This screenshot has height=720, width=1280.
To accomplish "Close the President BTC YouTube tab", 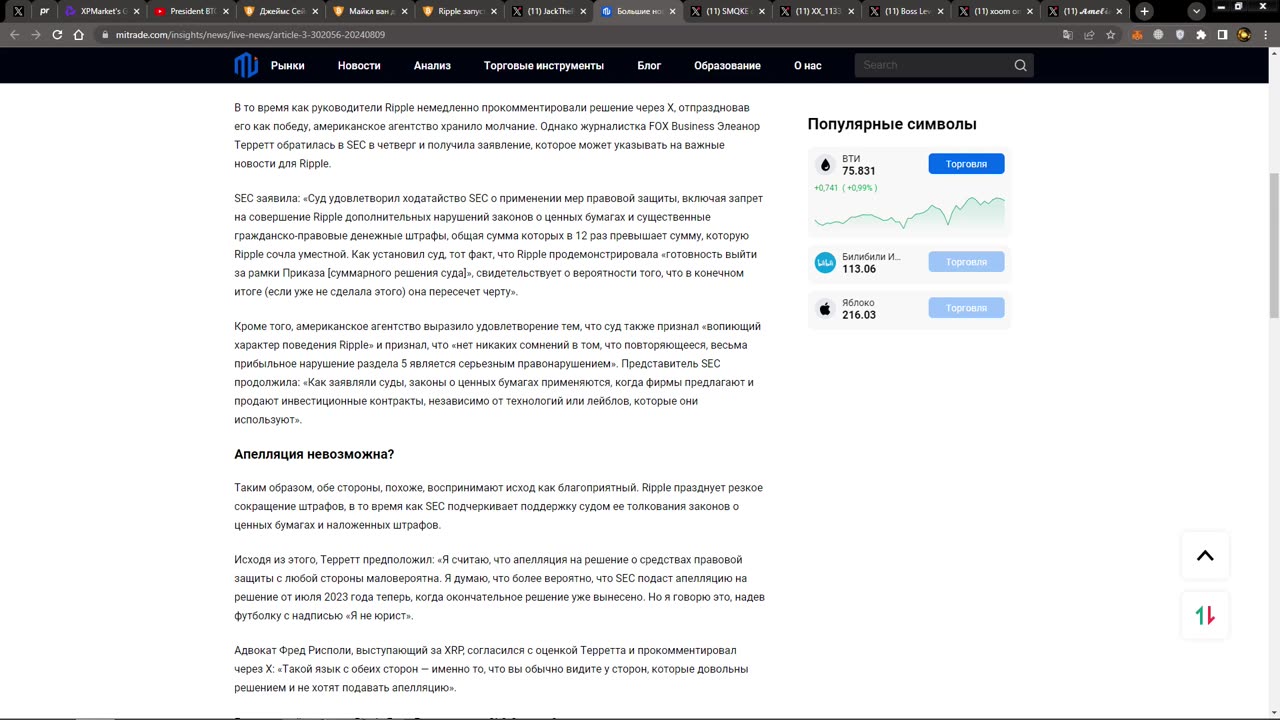I will pos(224,11).
